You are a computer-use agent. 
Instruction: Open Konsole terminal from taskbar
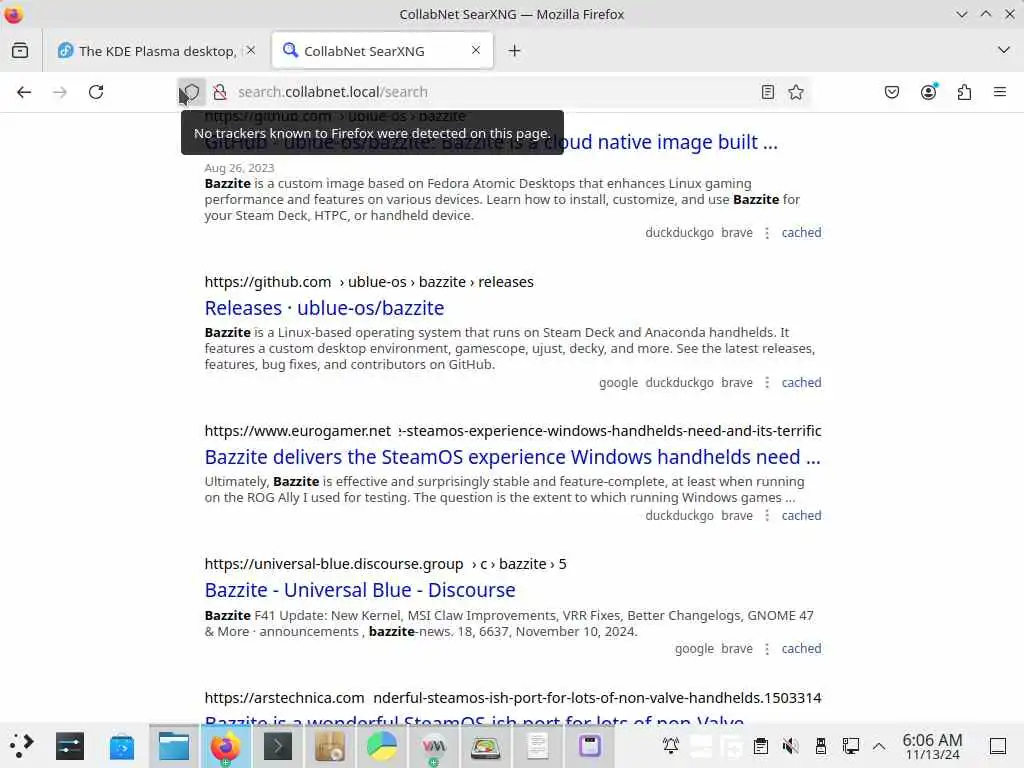pyautogui.click(x=278, y=746)
